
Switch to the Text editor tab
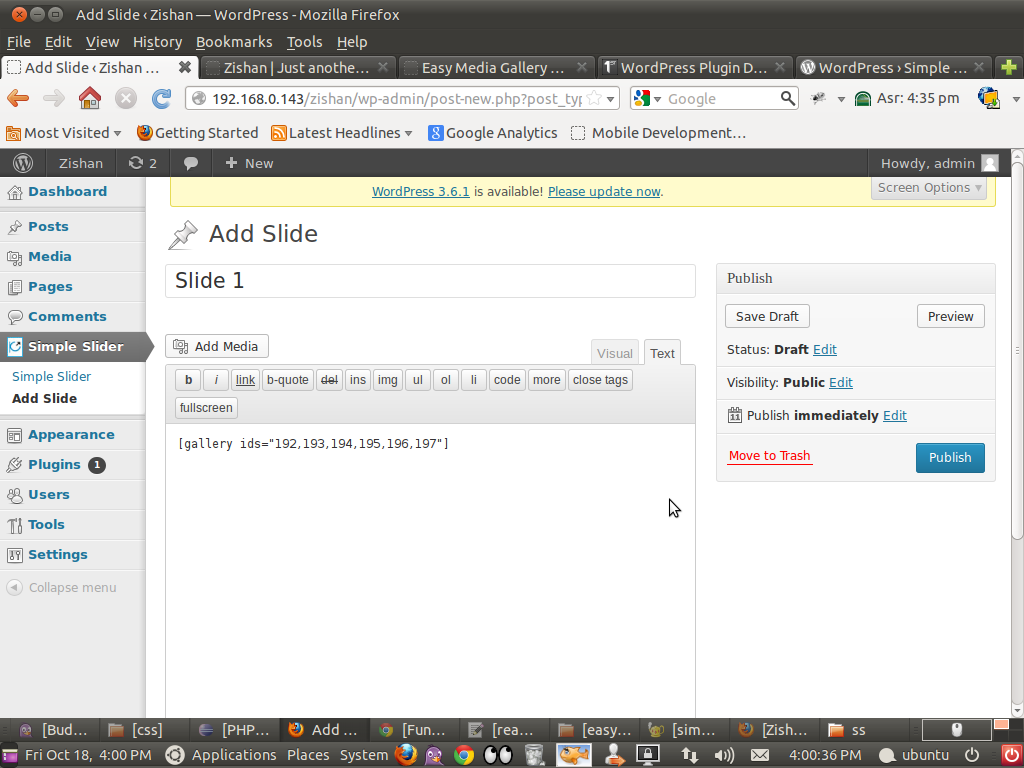[x=662, y=353]
